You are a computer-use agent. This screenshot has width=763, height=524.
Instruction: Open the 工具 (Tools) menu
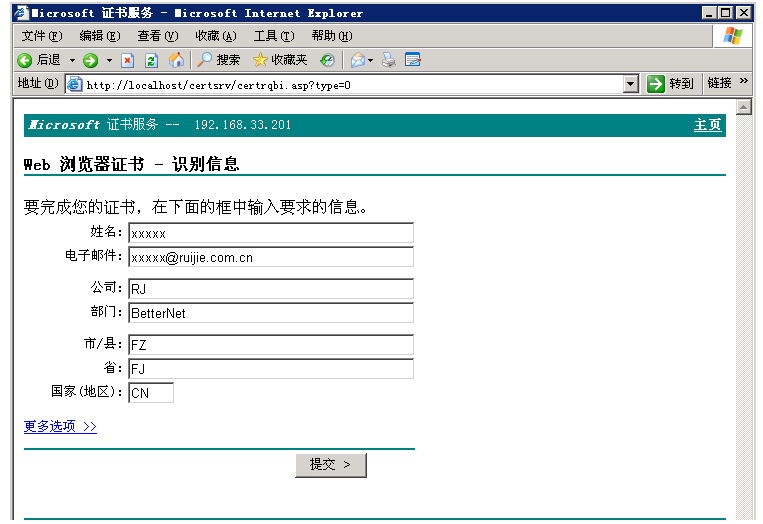pyautogui.click(x=273, y=36)
